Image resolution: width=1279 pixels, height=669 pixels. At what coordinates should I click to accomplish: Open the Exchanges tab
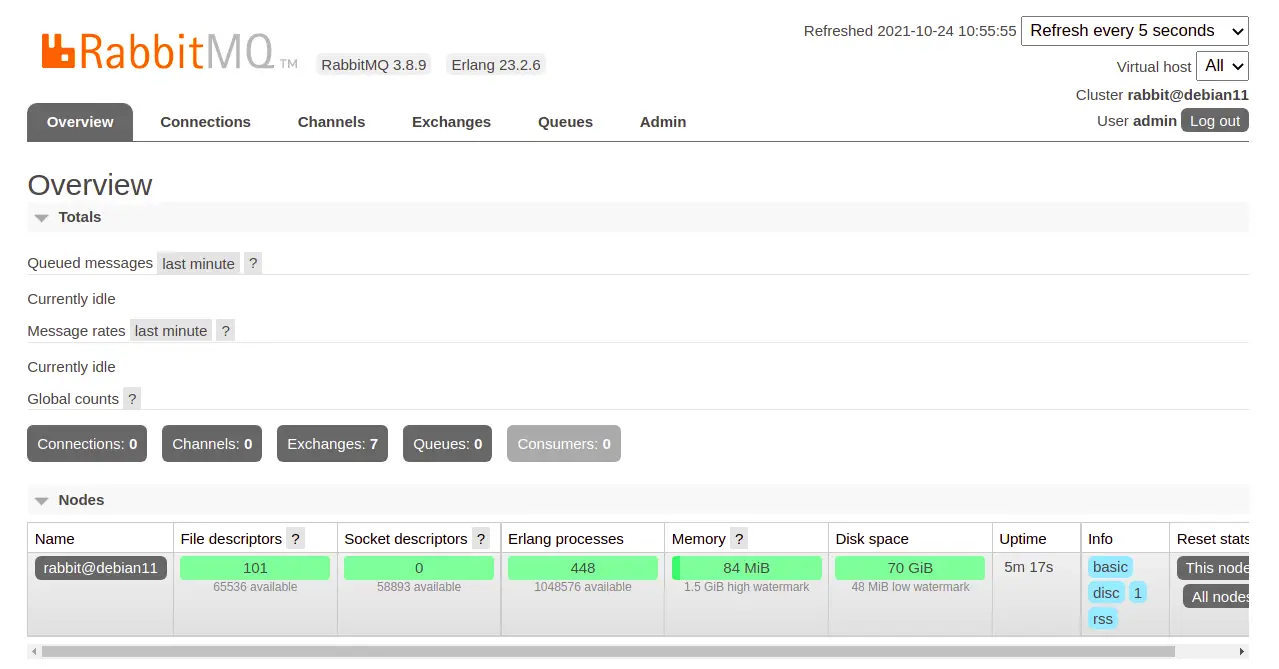pos(451,122)
